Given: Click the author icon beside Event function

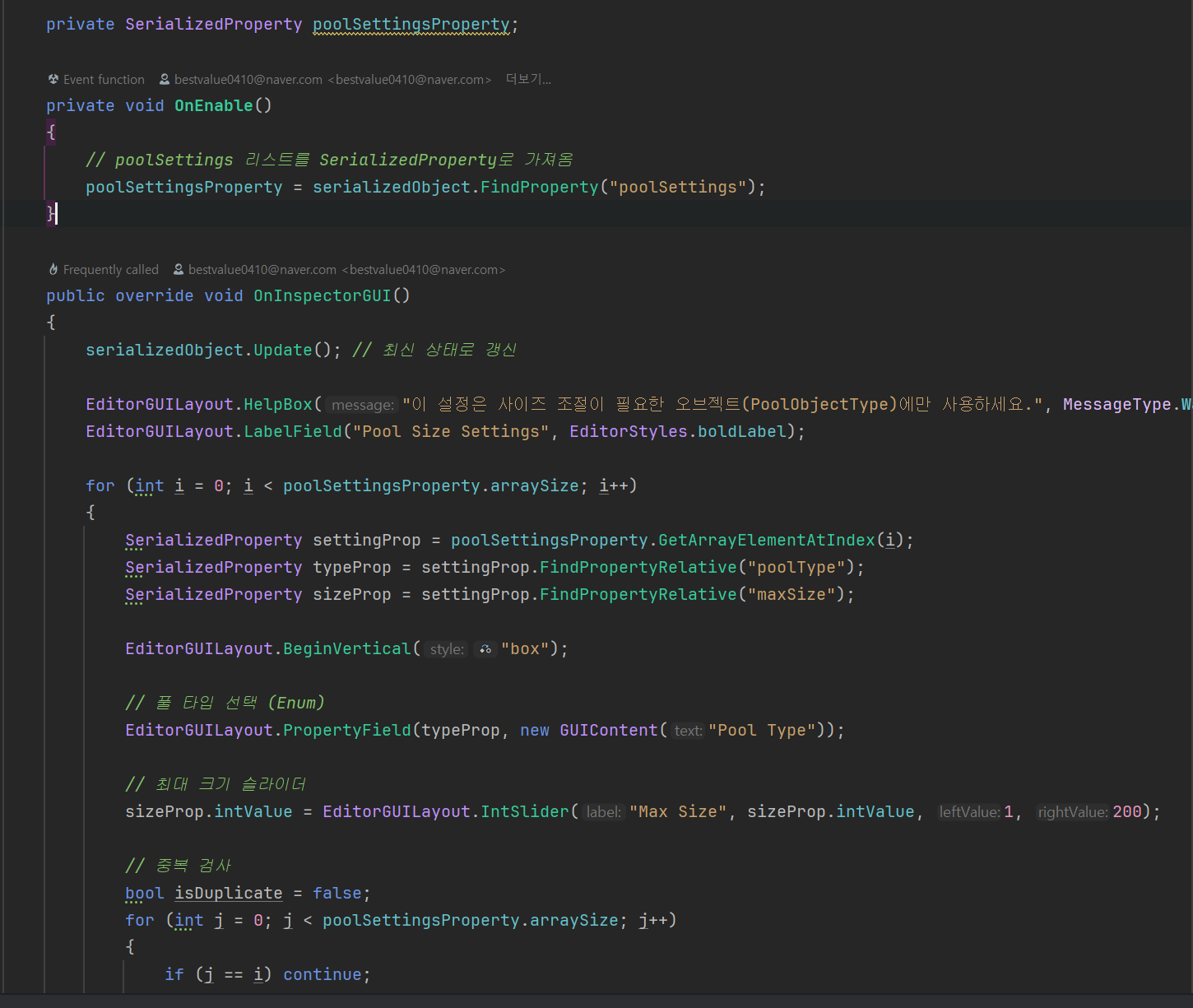Looking at the screenshot, I should click(165, 80).
